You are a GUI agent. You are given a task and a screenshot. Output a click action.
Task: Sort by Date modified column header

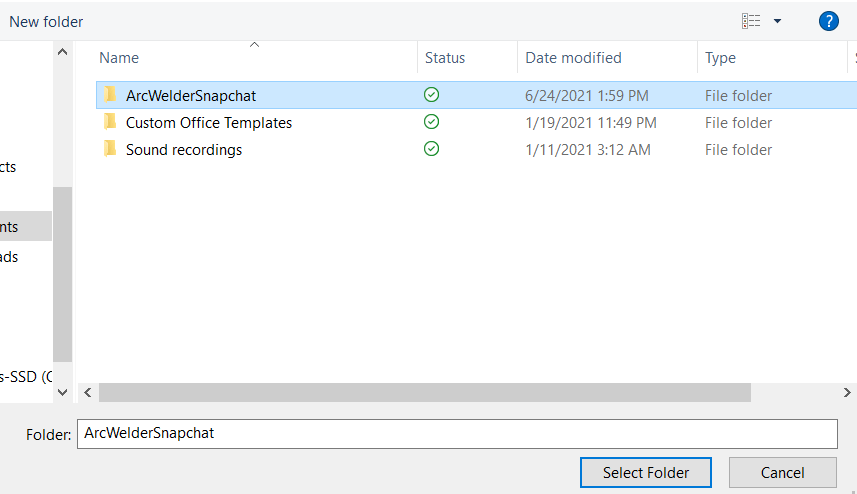coord(573,58)
